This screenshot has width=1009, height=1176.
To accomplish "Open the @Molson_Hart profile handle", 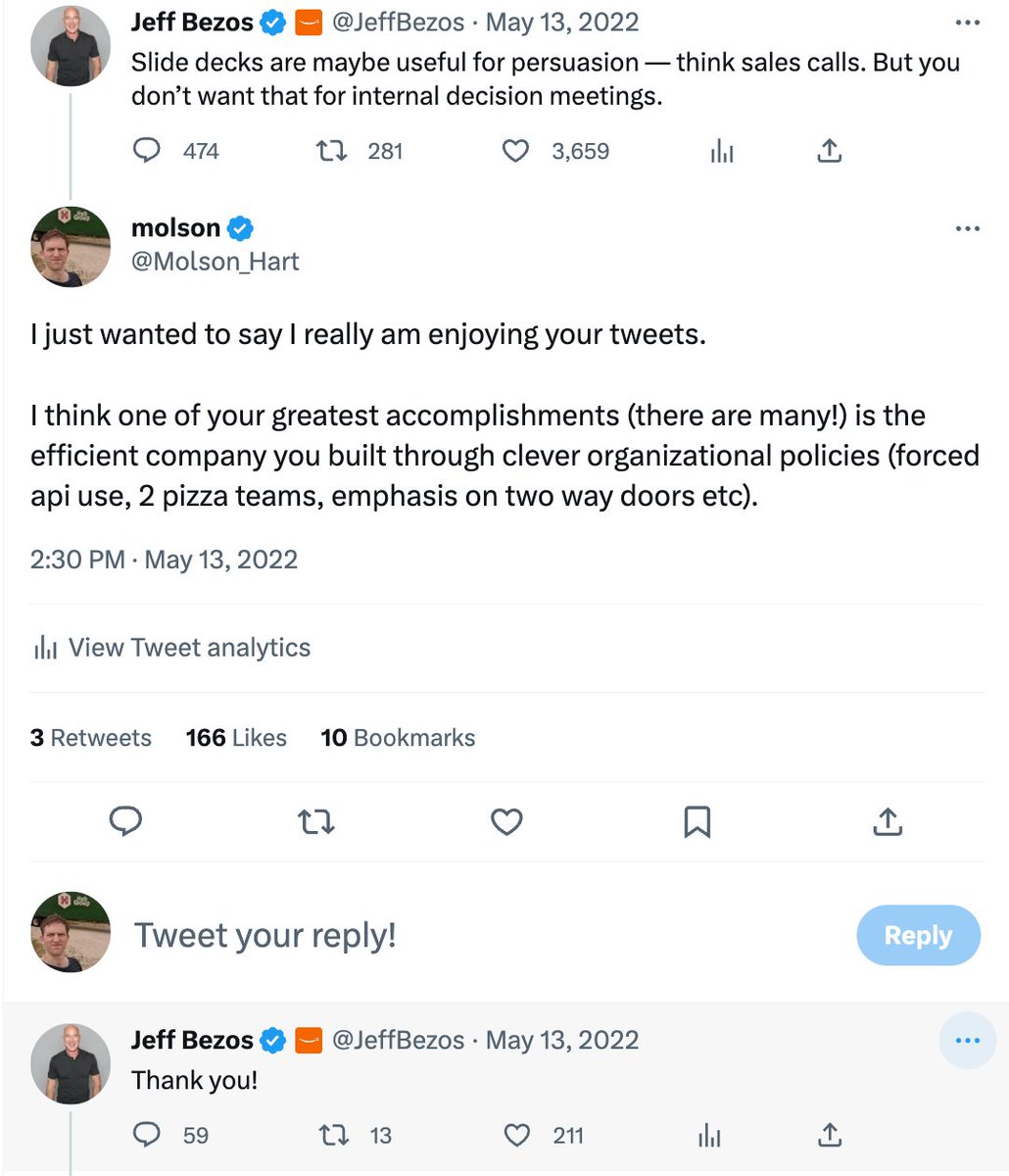I will 216,262.
